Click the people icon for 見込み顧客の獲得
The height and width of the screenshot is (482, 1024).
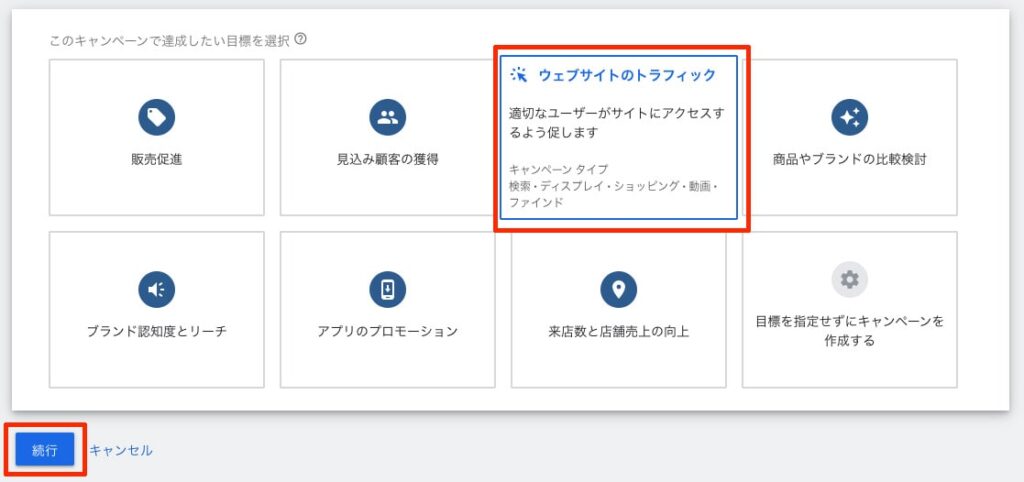pyautogui.click(x=388, y=118)
